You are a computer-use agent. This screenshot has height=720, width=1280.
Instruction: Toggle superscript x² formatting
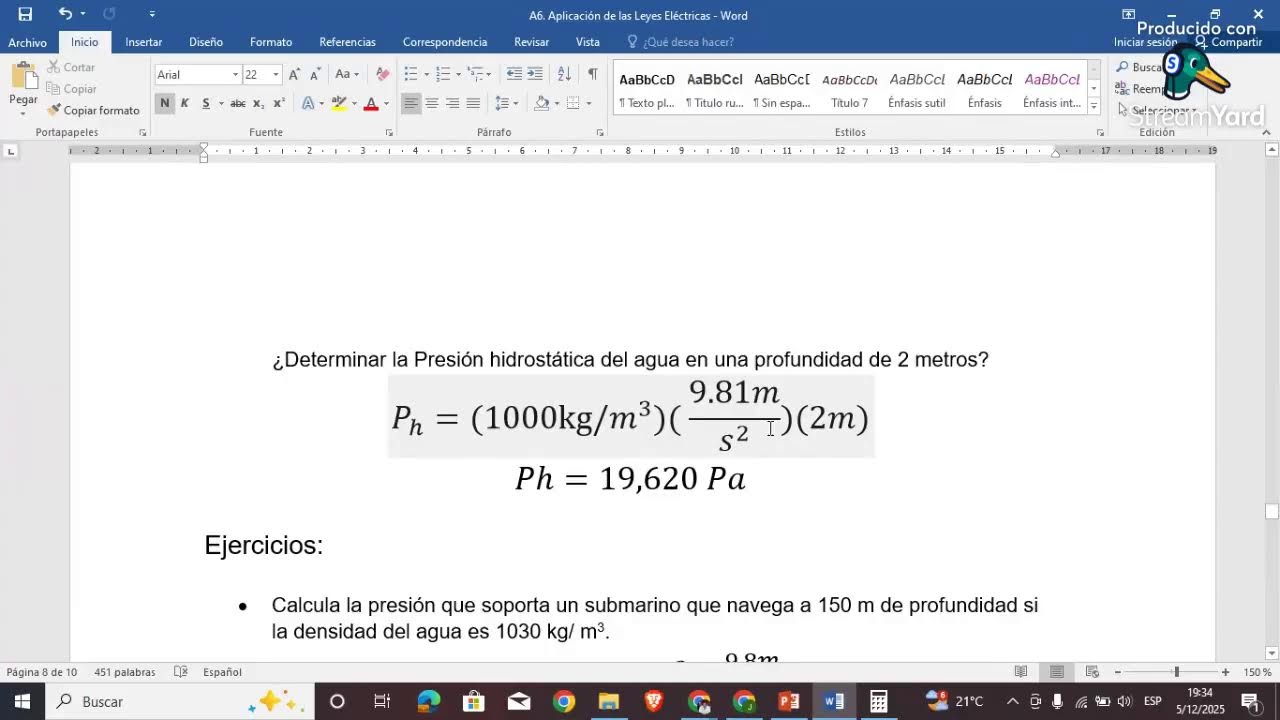[279, 103]
